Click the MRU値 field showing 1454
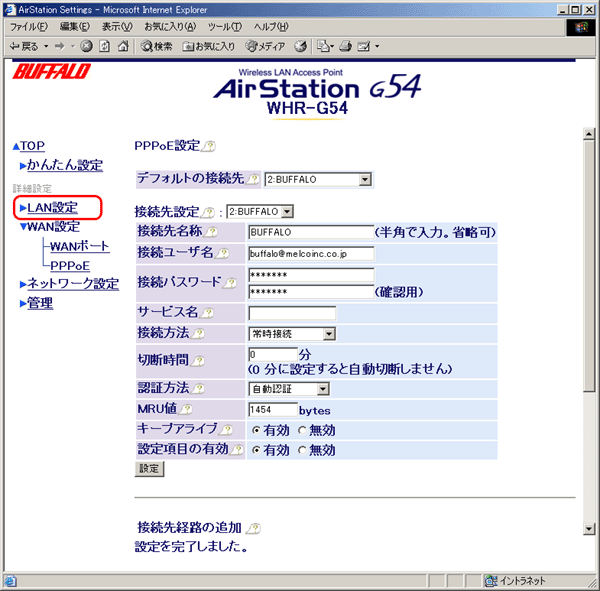The image size is (600, 591). click(273, 410)
